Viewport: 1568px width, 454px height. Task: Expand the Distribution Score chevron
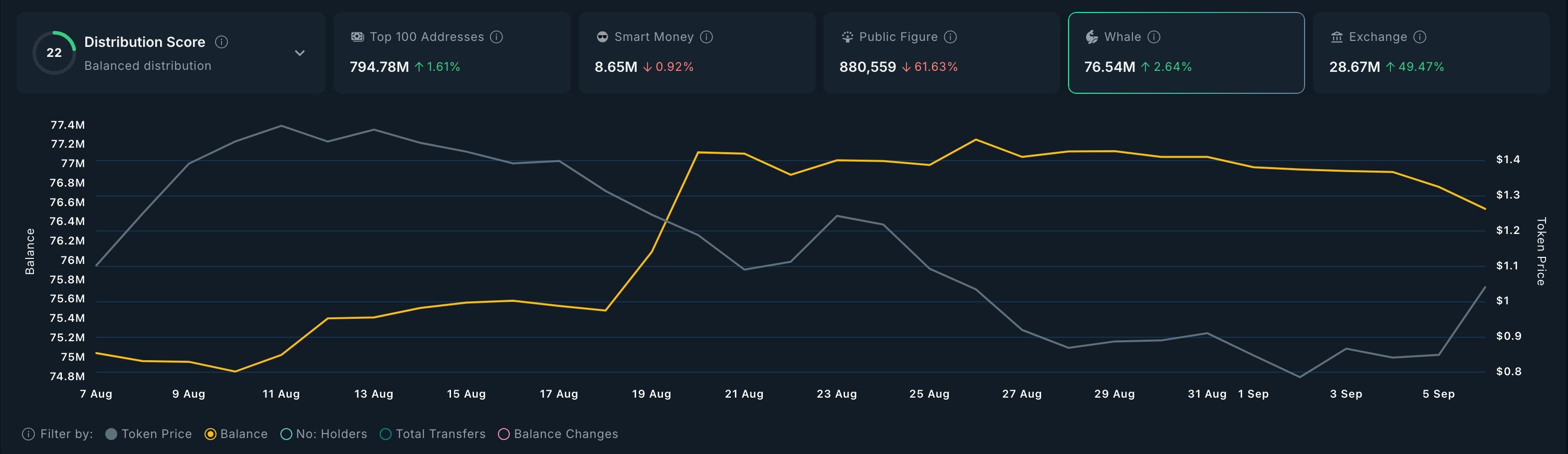tap(299, 52)
